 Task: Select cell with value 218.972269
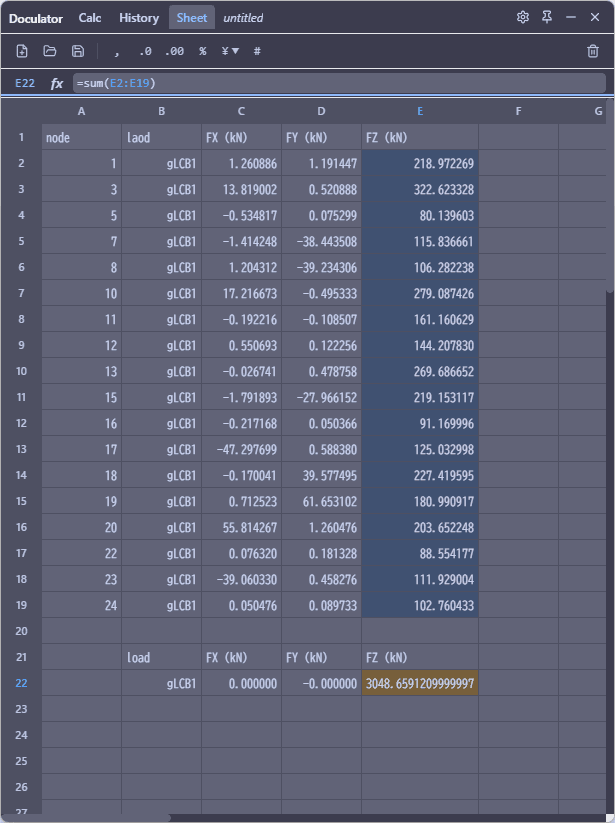click(x=420, y=164)
